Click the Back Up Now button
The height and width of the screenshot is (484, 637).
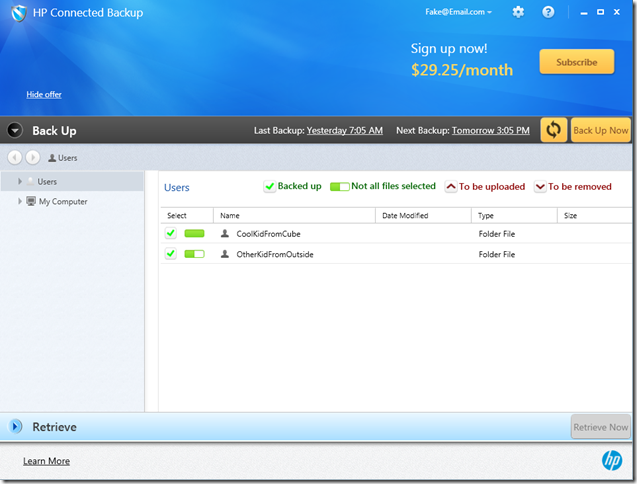tap(601, 130)
